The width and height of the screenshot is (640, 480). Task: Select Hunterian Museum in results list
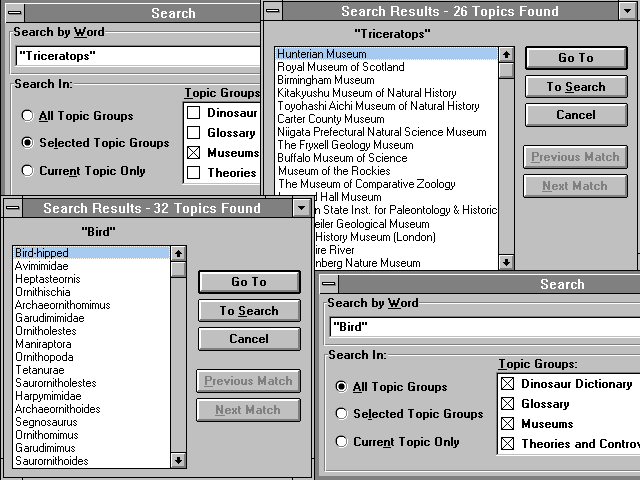pos(387,54)
